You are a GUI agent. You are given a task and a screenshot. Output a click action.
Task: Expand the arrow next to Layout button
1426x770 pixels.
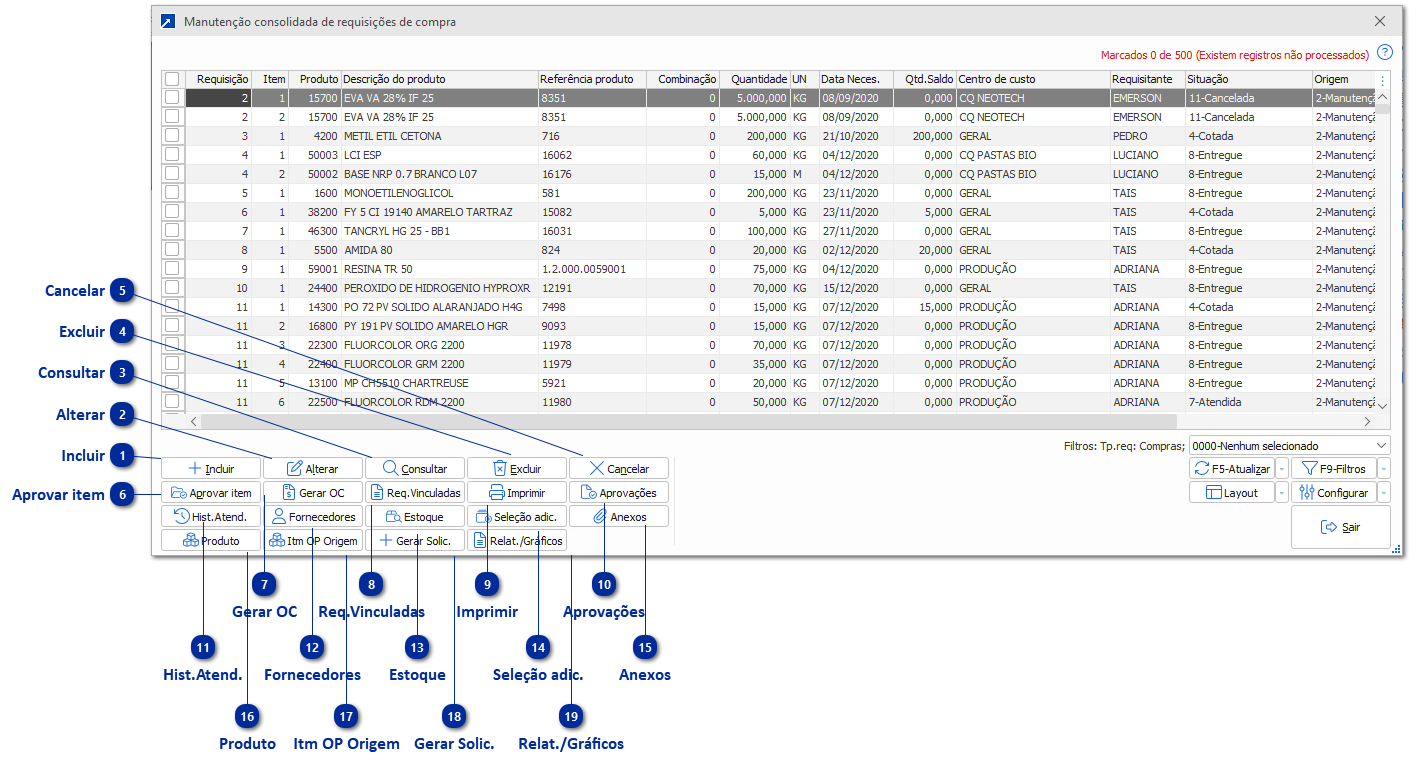[1282, 493]
